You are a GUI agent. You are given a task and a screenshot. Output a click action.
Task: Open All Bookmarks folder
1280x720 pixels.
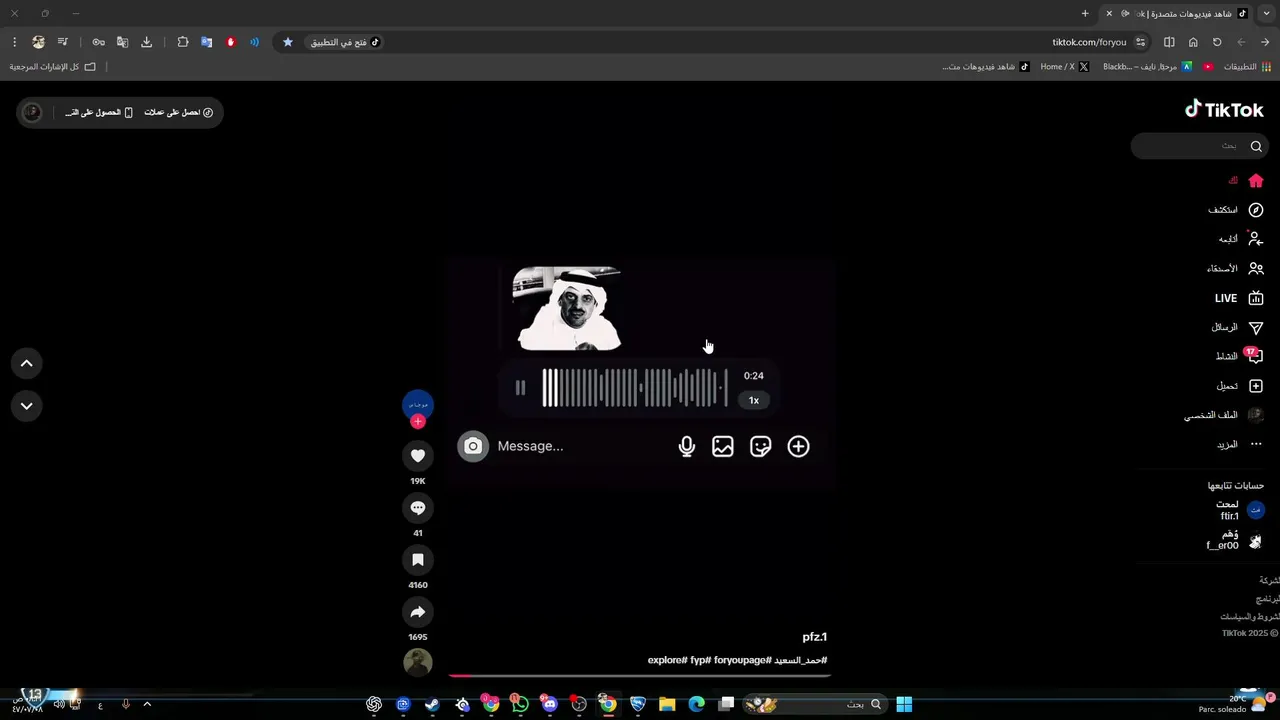tap(52, 67)
